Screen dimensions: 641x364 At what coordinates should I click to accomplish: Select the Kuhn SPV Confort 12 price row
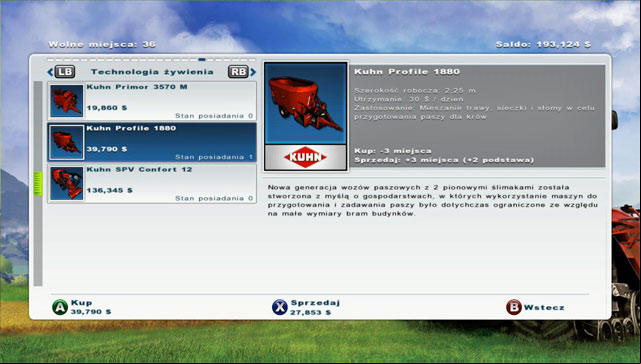point(110,191)
